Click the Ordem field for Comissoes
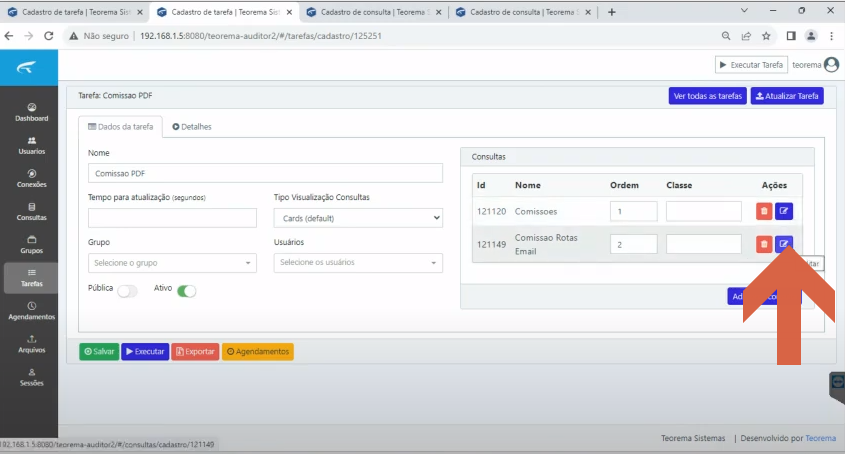 (x=634, y=211)
